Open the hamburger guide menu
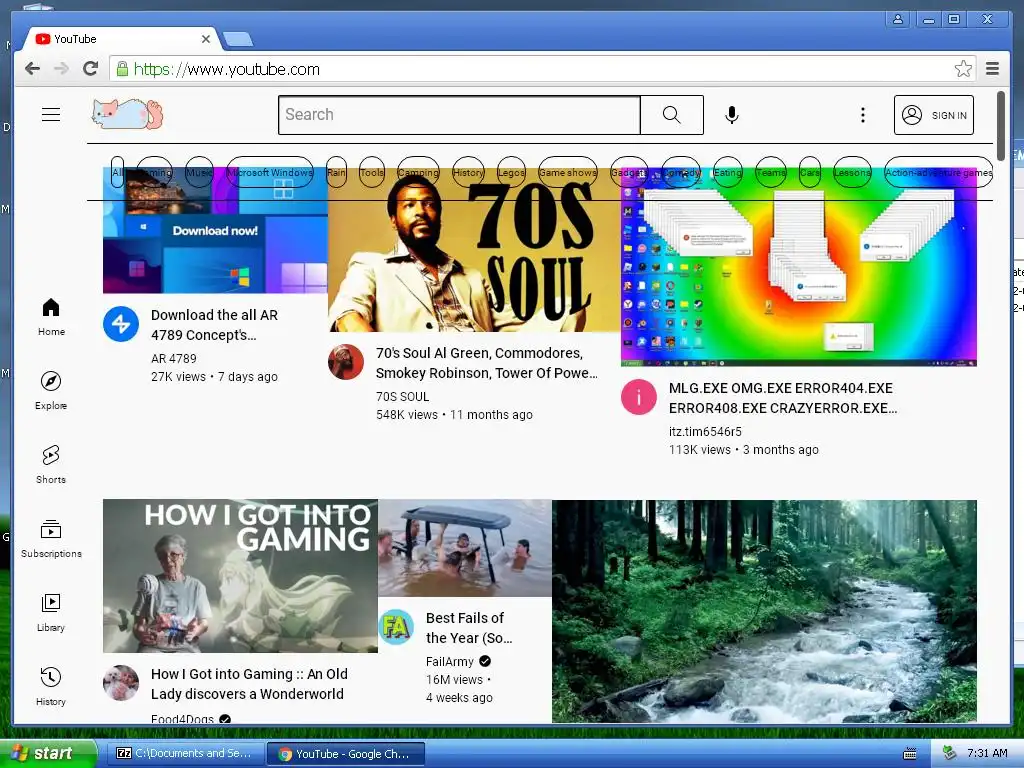This screenshot has height=768, width=1024. click(51, 115)
